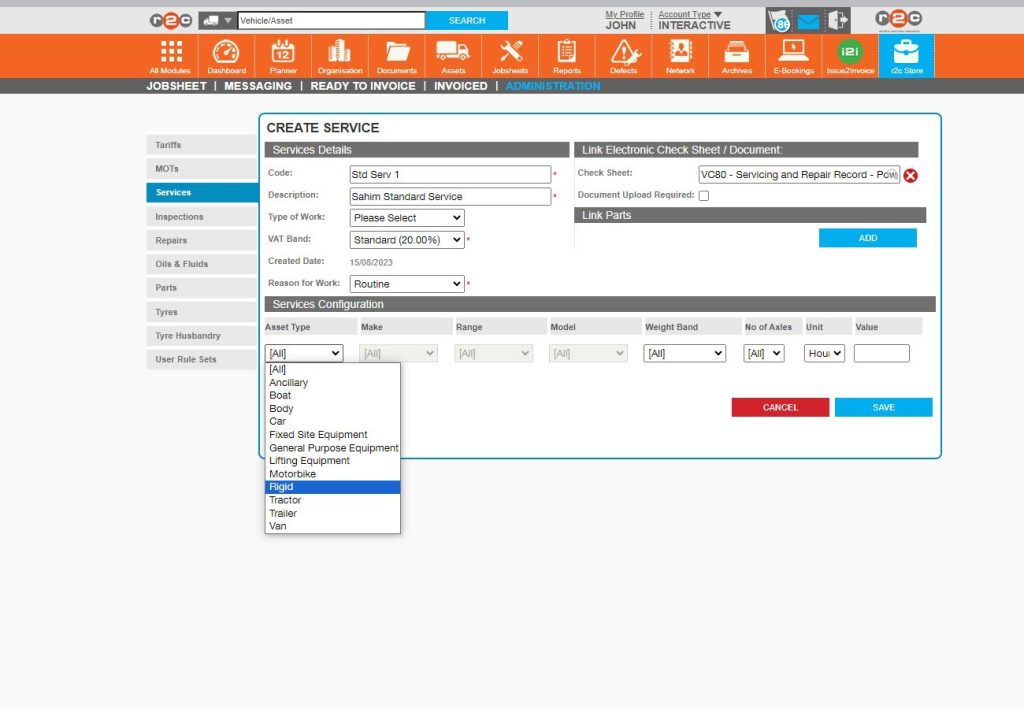
Task: Go to the JOBSHEET tab
Action: tap(176, 86)
